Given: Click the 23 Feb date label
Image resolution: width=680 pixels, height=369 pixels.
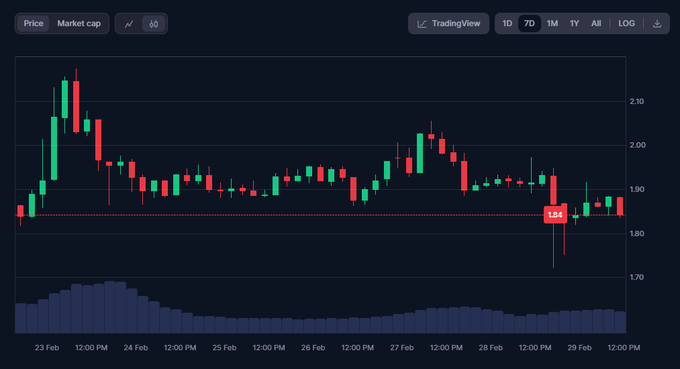Looking at the screenshot, I should tap(47, 348).
